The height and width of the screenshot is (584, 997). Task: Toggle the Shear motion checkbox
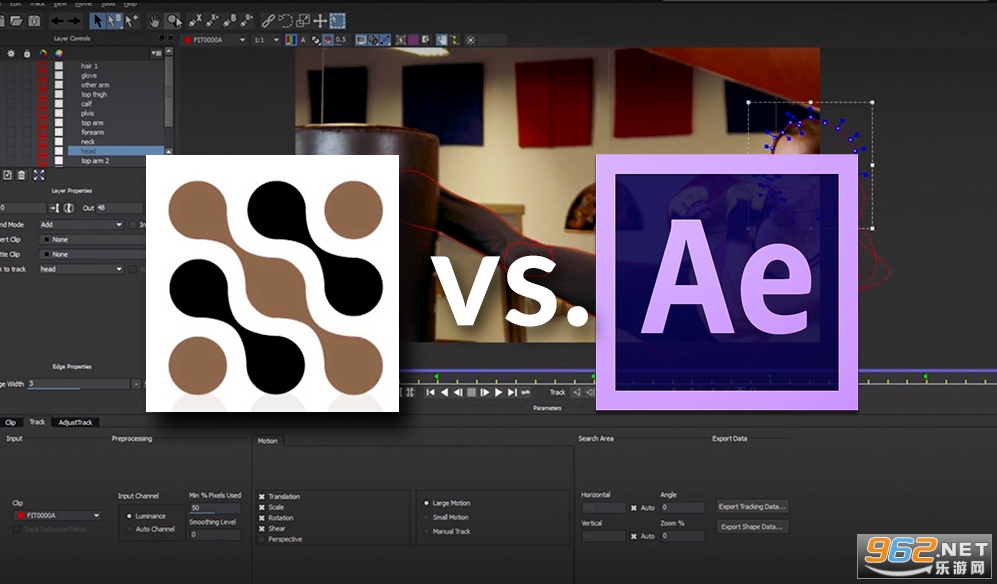click(261, 529)
